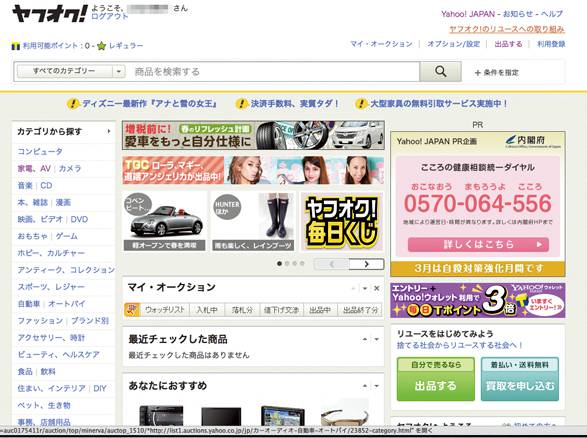Collapse 最近チェックした商品 with up arrow

tap(365, 339)
